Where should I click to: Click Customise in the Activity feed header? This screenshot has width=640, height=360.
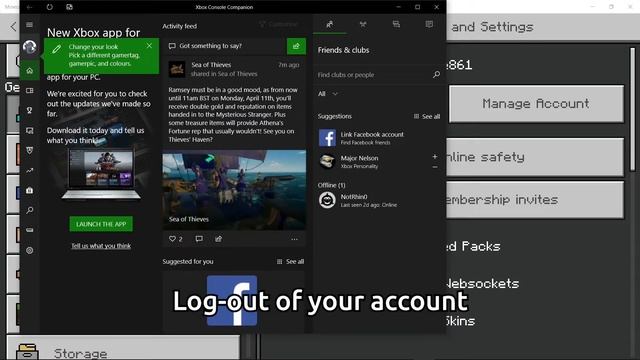pyautogui.click(x=279, y=24)
